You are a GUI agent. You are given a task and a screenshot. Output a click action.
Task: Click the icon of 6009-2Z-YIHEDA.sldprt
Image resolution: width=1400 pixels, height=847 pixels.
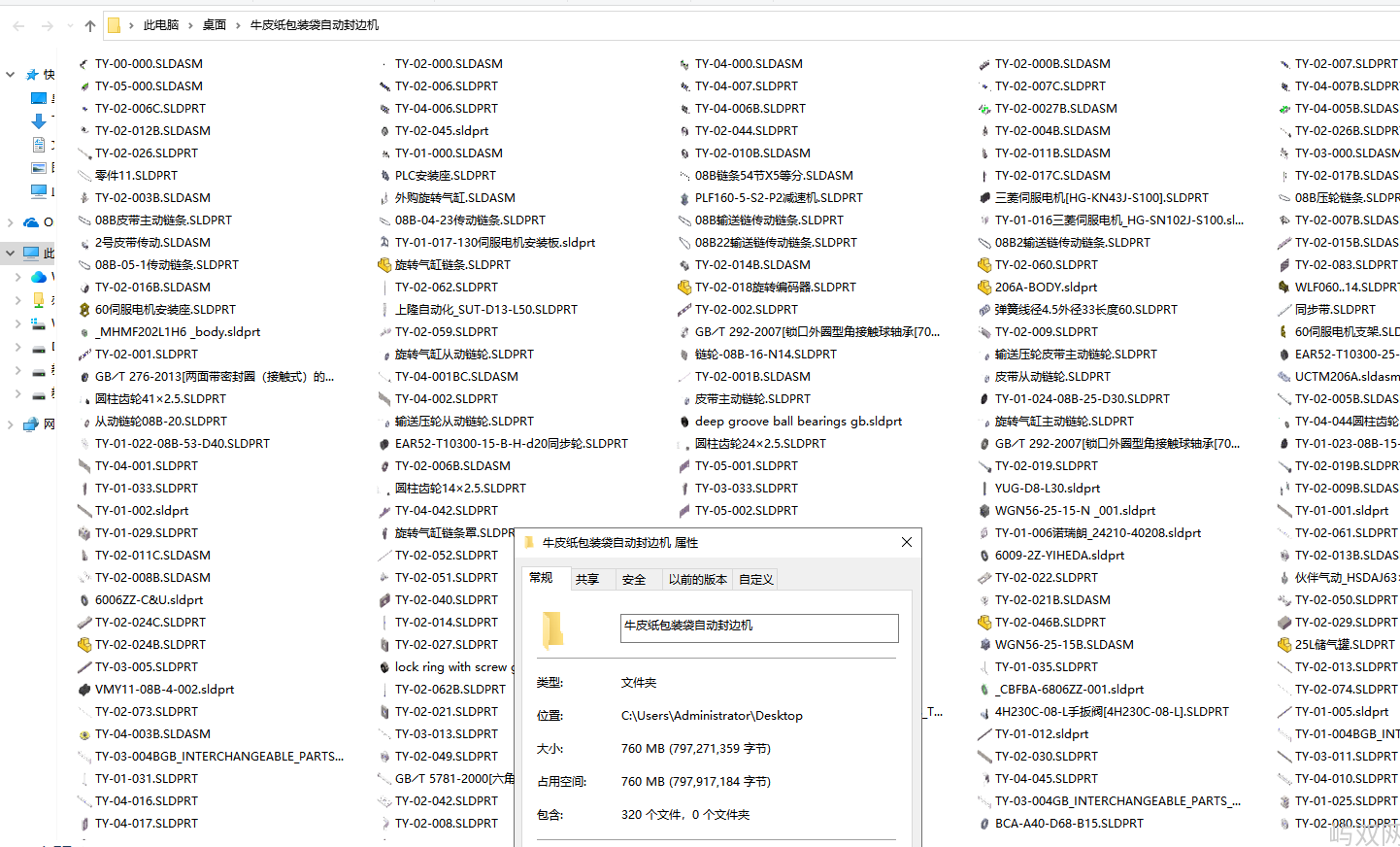(x=984, y=556)
